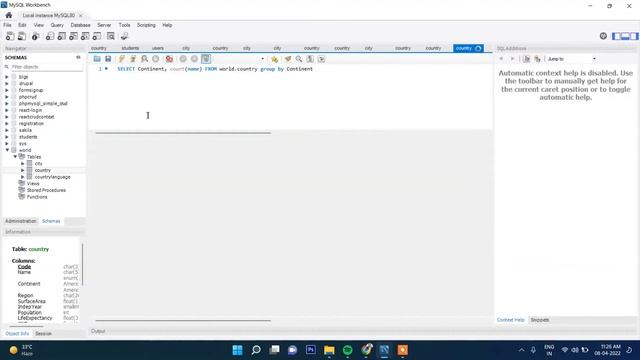
Task: Select Stored Procedures under world
Action: [46, 190]
